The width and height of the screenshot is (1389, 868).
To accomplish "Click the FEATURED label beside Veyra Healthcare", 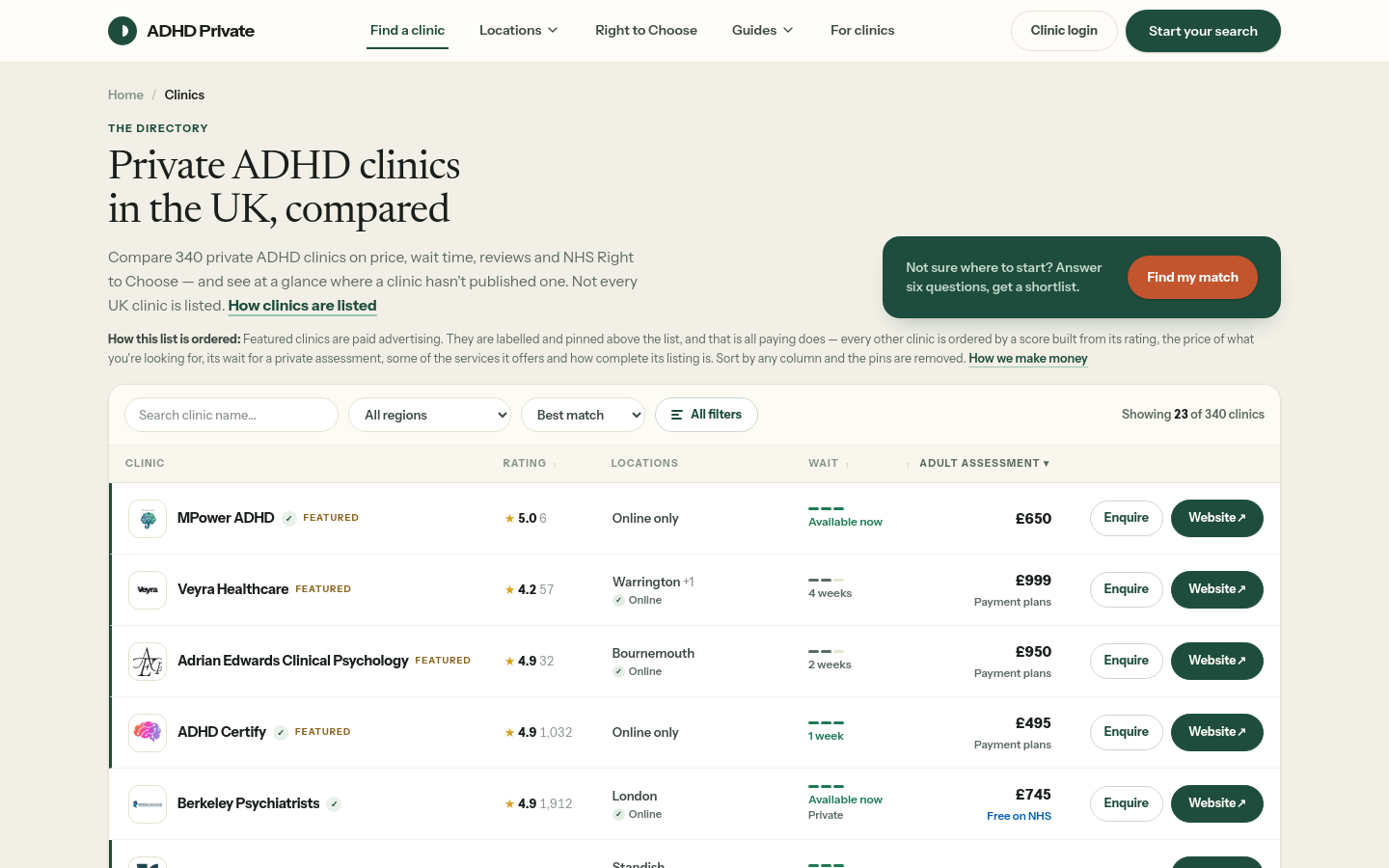I will click(323, 589).
